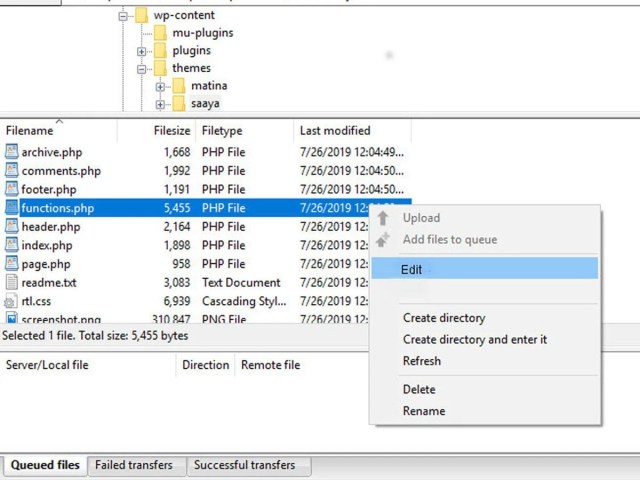Collapse the themes tree node
Image resolution: width=640 pixels, height=480 pixels.
coord(142,69)
